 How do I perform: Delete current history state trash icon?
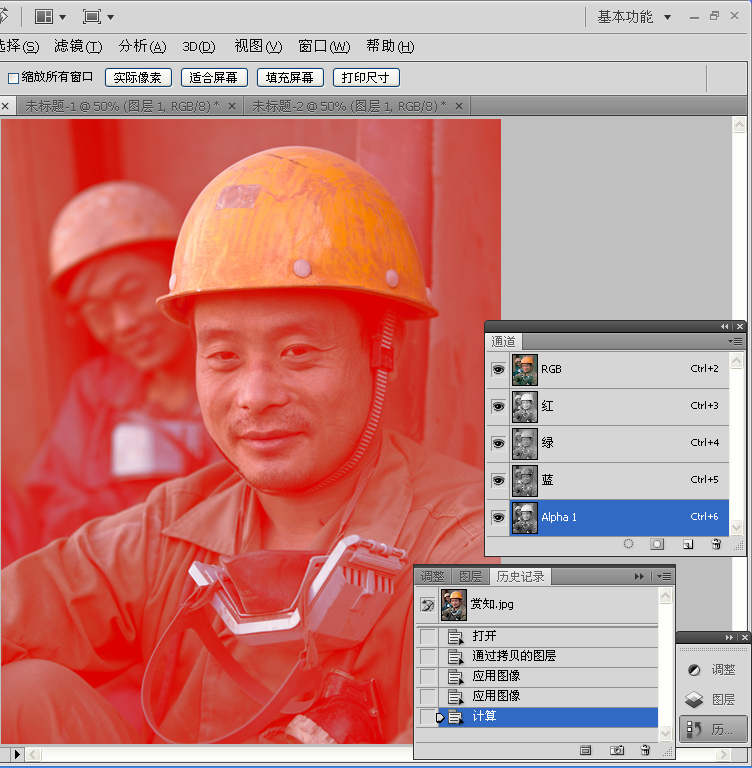tap(645, 750)
